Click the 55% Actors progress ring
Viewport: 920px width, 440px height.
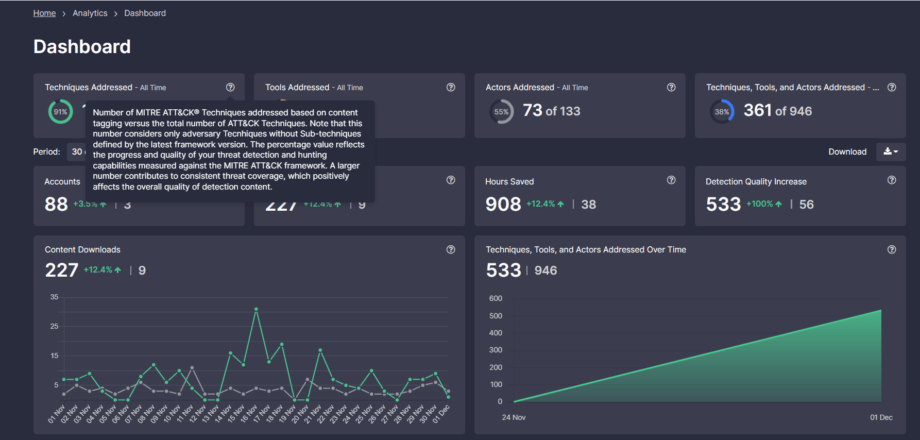(502, 112)
